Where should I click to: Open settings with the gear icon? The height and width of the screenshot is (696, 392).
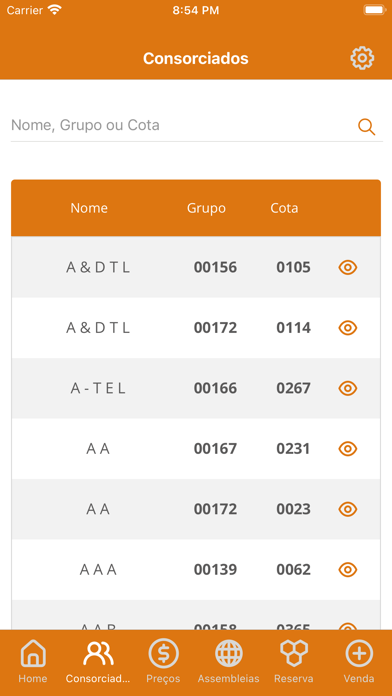pos(362,58)
